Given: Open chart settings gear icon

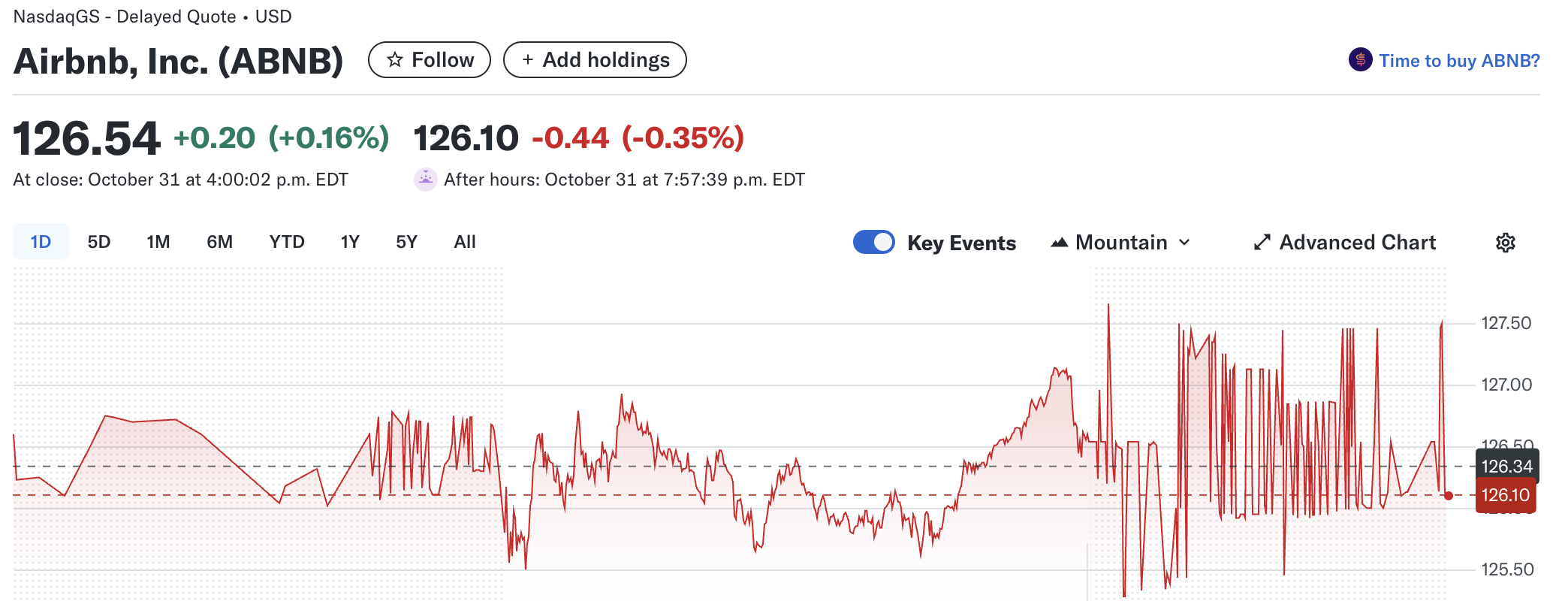Looking at the screenshot, I should 1505,243.
